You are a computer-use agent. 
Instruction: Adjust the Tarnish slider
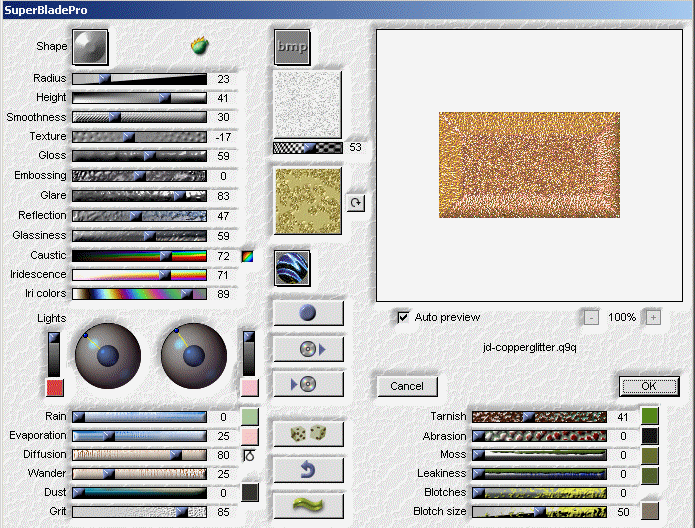539,417
